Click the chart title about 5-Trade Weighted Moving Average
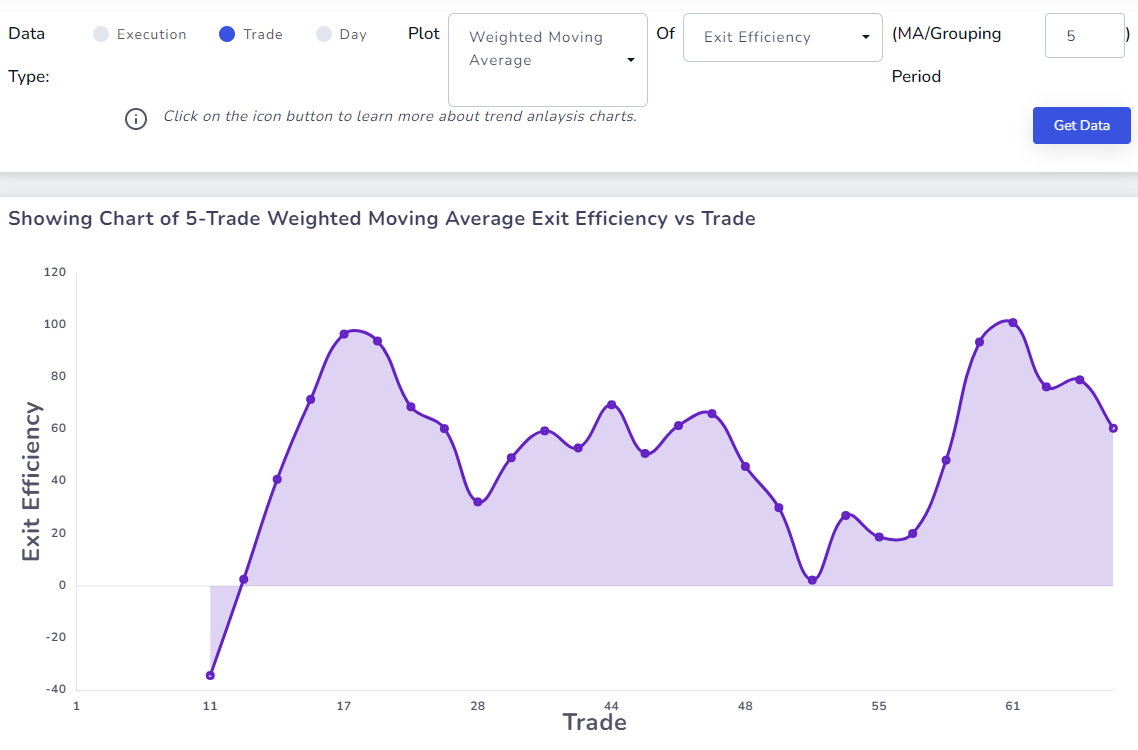 coord(382,219)
